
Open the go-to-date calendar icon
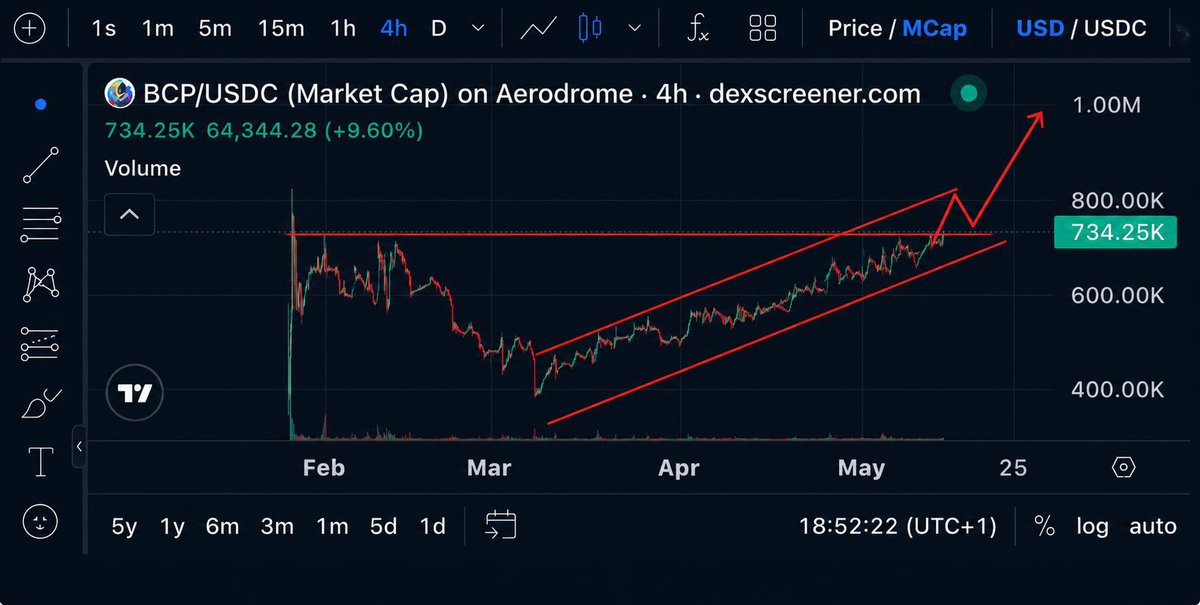(x=501, y=525)
